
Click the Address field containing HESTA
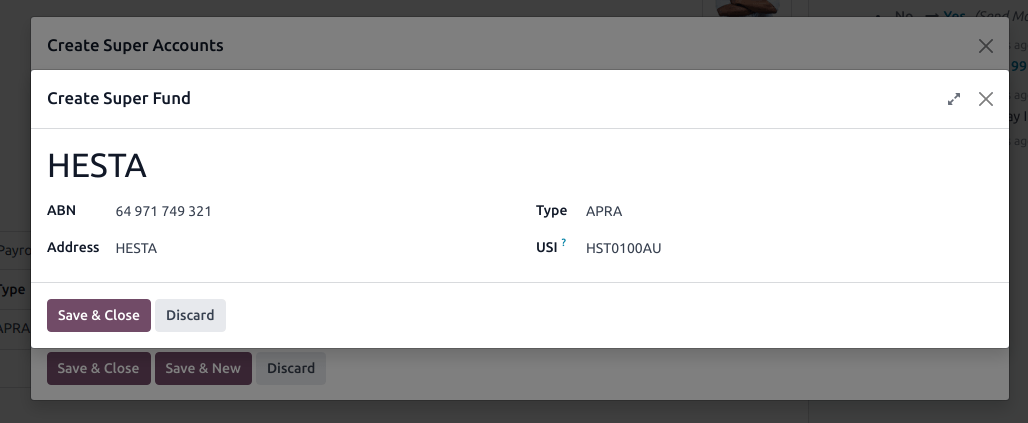click(x=300, y=248)
